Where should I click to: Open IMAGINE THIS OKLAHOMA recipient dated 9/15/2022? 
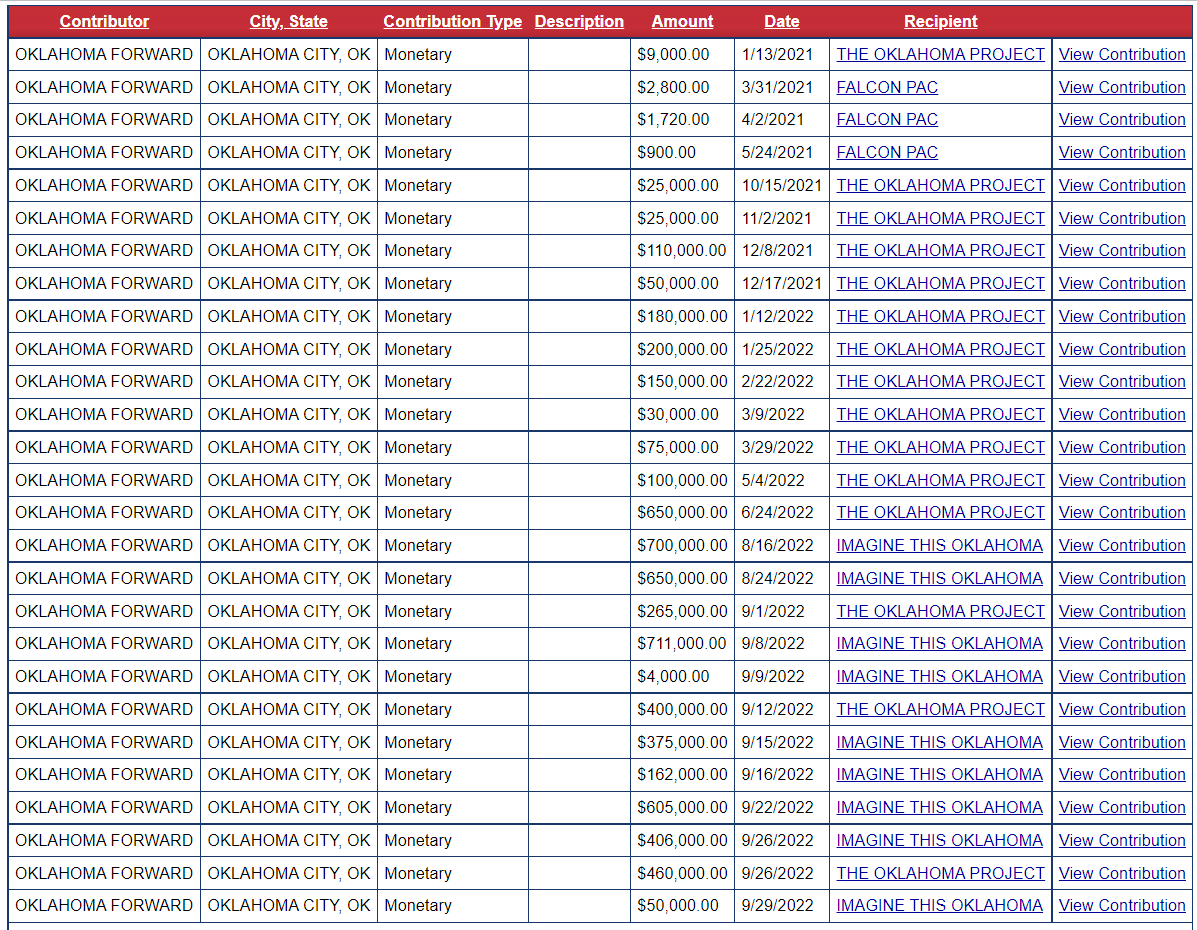[x=940, y=742]
